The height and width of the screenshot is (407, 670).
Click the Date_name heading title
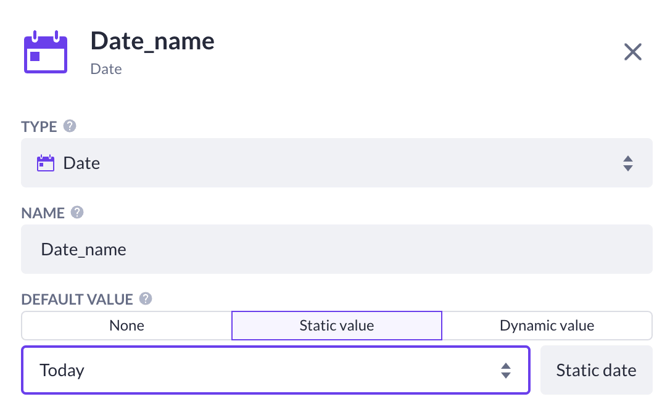click(x=152, y=41)
